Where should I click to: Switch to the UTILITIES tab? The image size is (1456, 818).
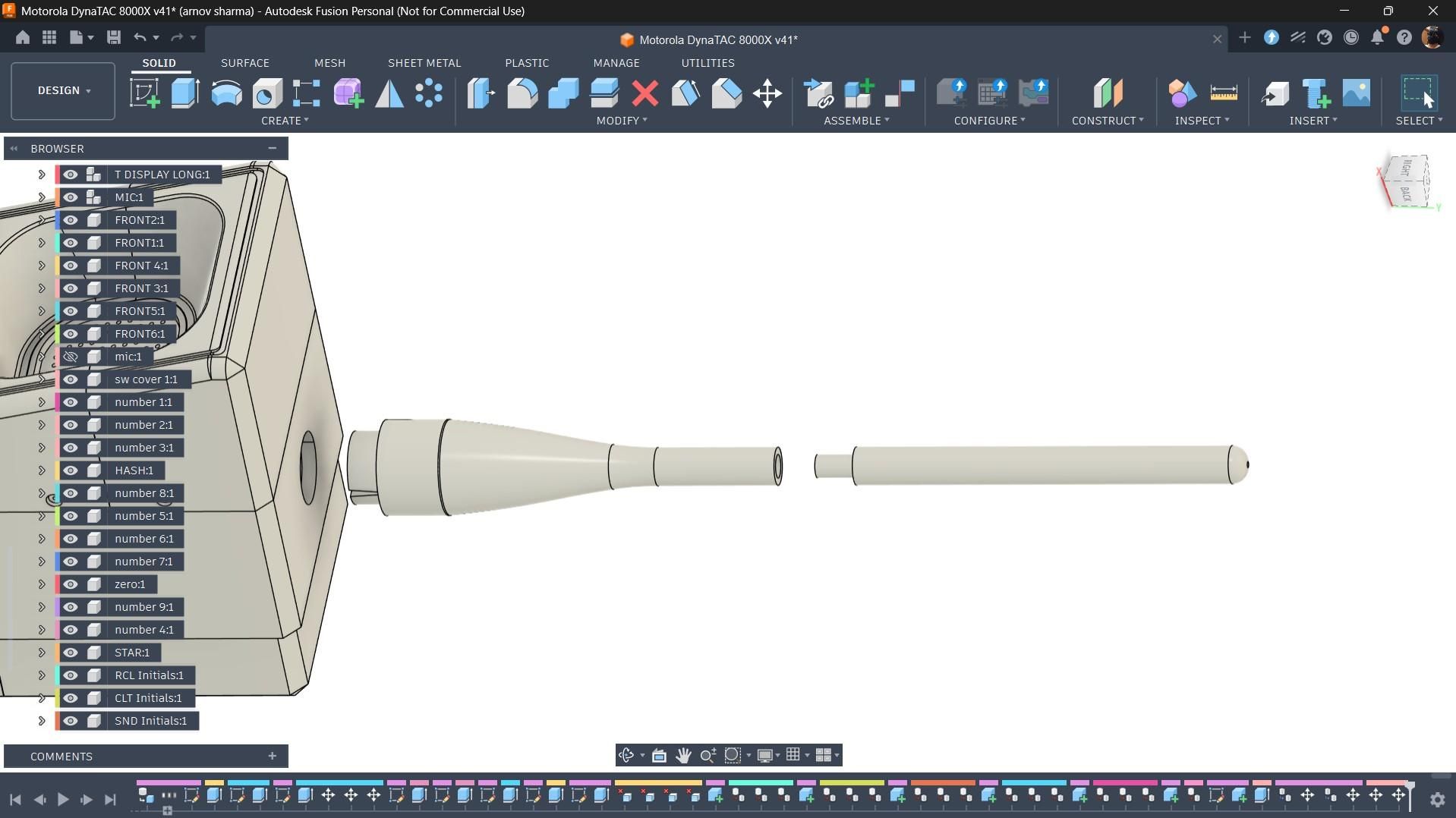(708, 63)
